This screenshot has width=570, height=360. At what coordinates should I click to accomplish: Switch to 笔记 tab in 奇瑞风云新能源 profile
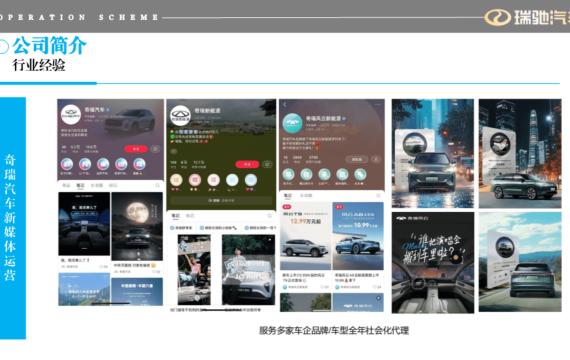click(288, 196)
